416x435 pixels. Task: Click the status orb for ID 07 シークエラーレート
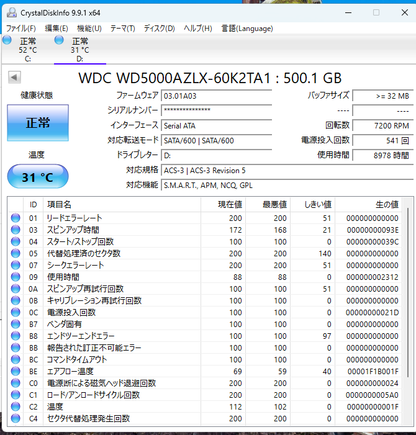coord(15,265)
